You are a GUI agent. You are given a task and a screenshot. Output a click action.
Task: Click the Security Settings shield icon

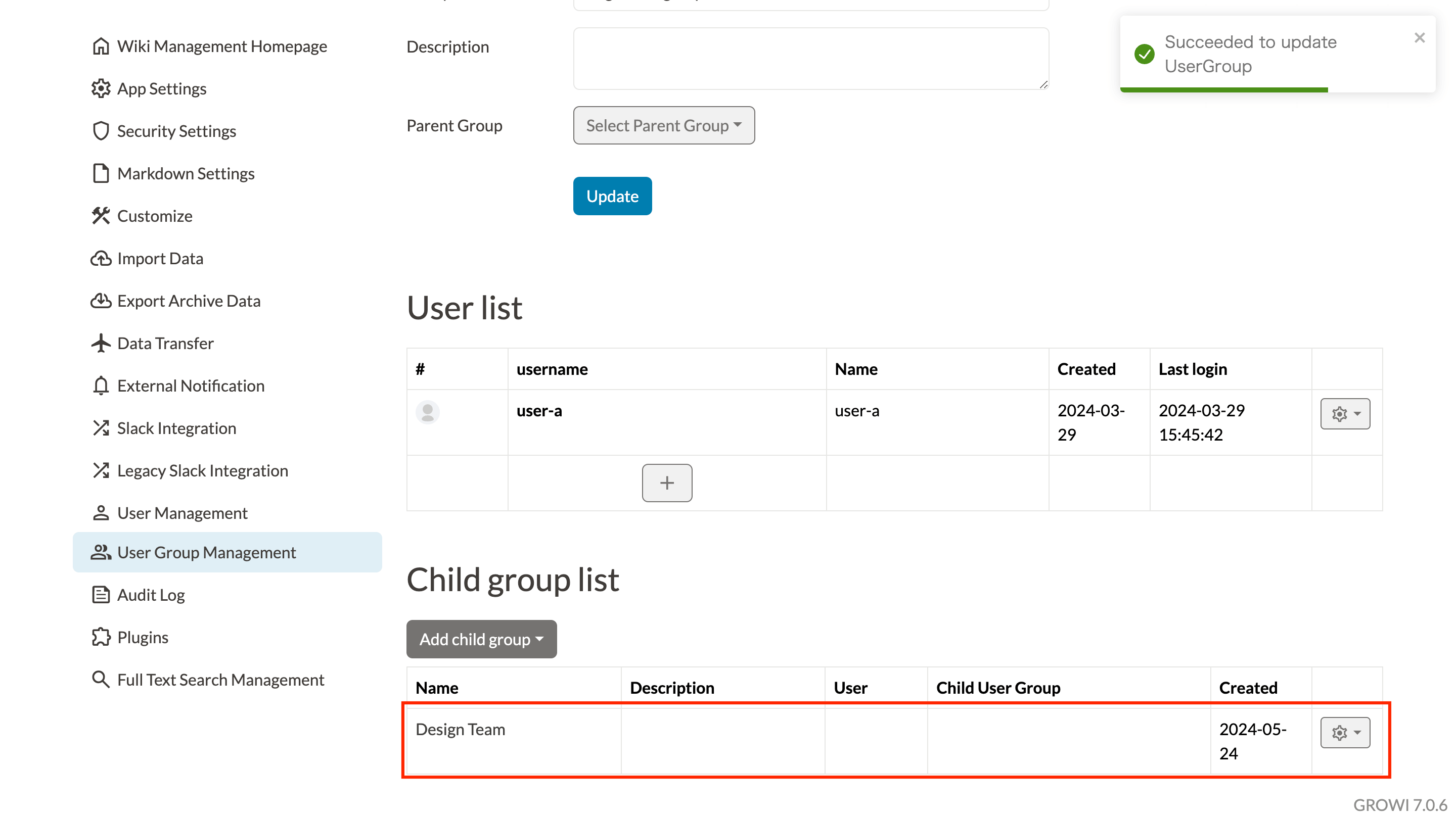pos(100,130)
